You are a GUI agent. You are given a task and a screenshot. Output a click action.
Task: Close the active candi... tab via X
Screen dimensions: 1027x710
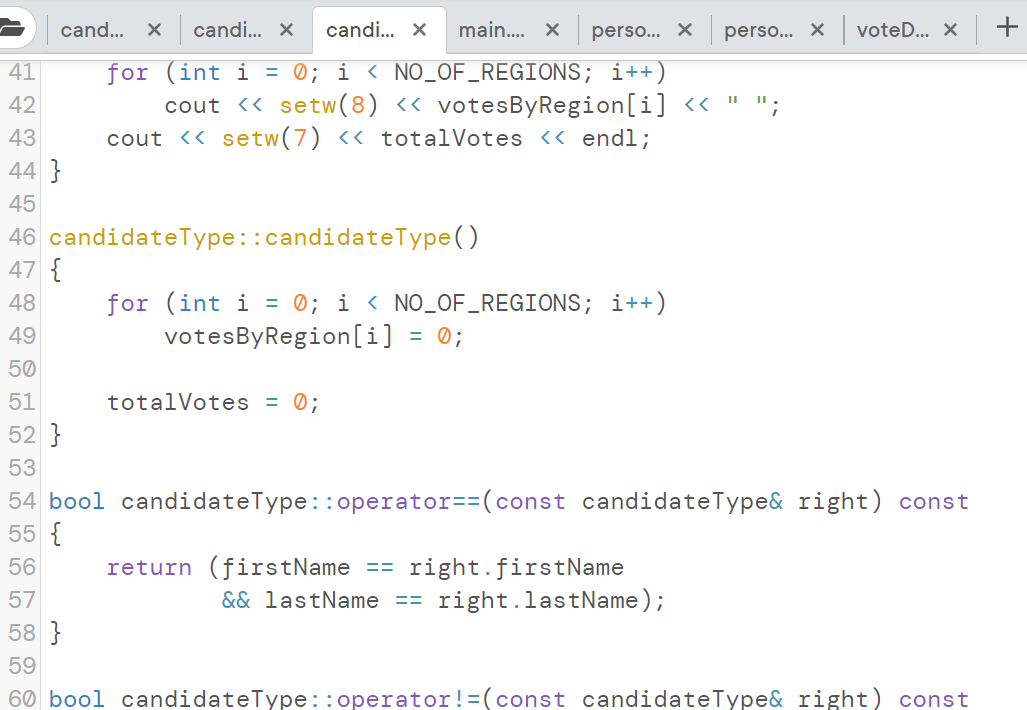(418, 30)
